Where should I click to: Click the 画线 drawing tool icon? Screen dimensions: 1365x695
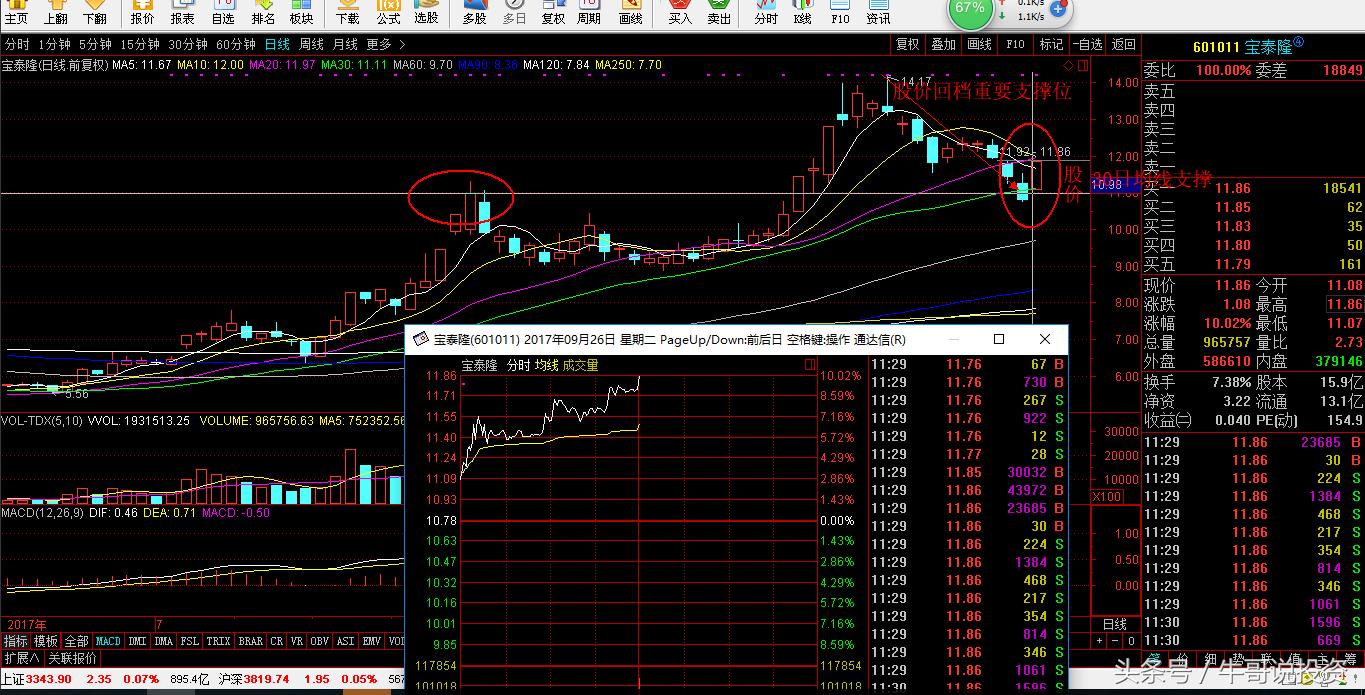pyautogui.click(x=631, y=13)
